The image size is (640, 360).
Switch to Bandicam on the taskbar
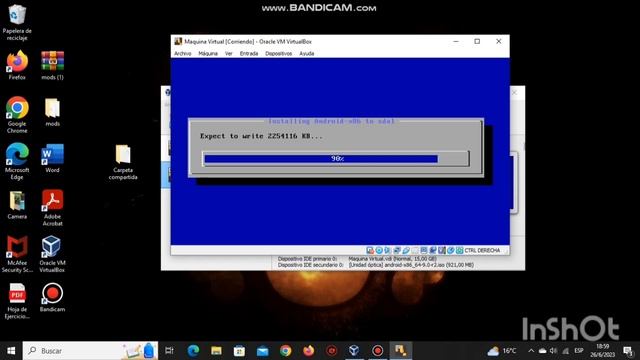[378, 351]
